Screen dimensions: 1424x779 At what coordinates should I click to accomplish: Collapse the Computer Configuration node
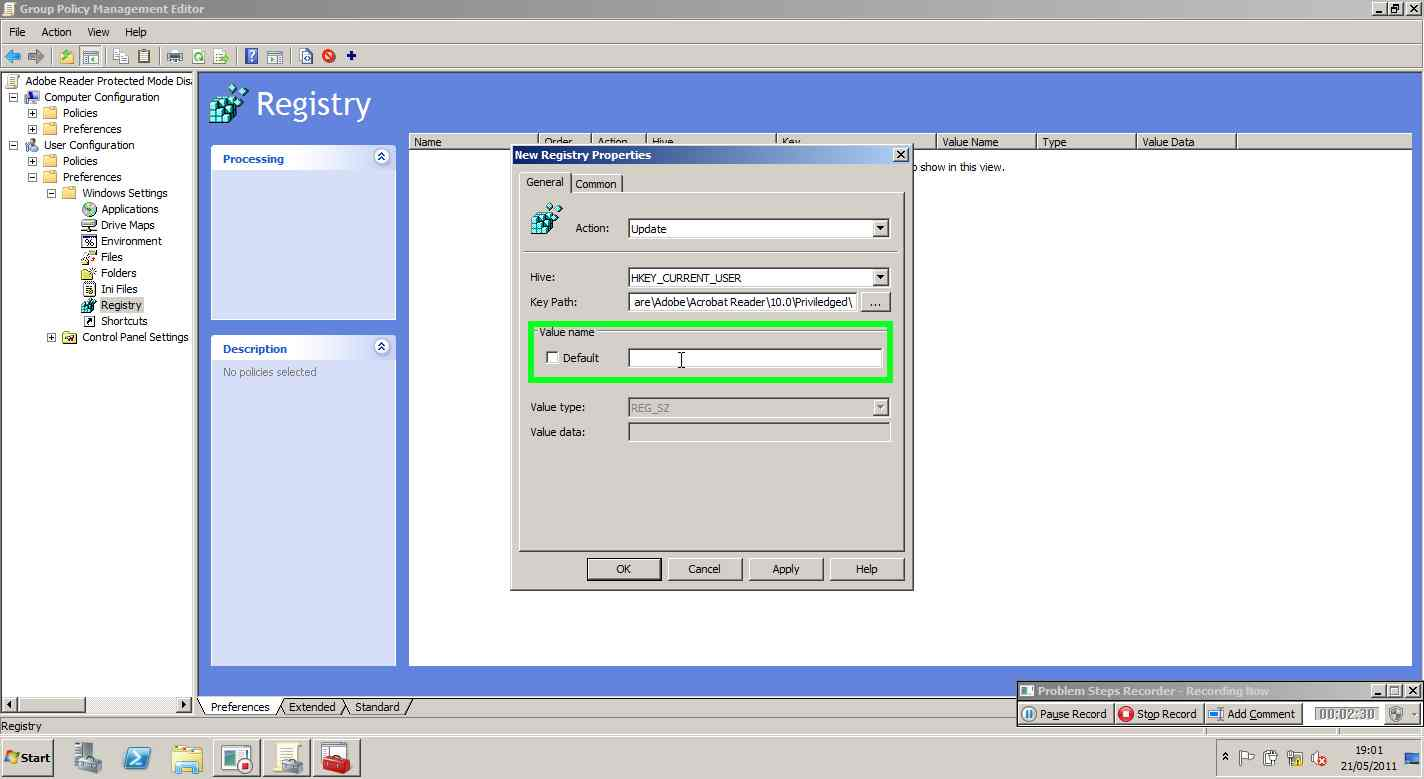(14, 97)
